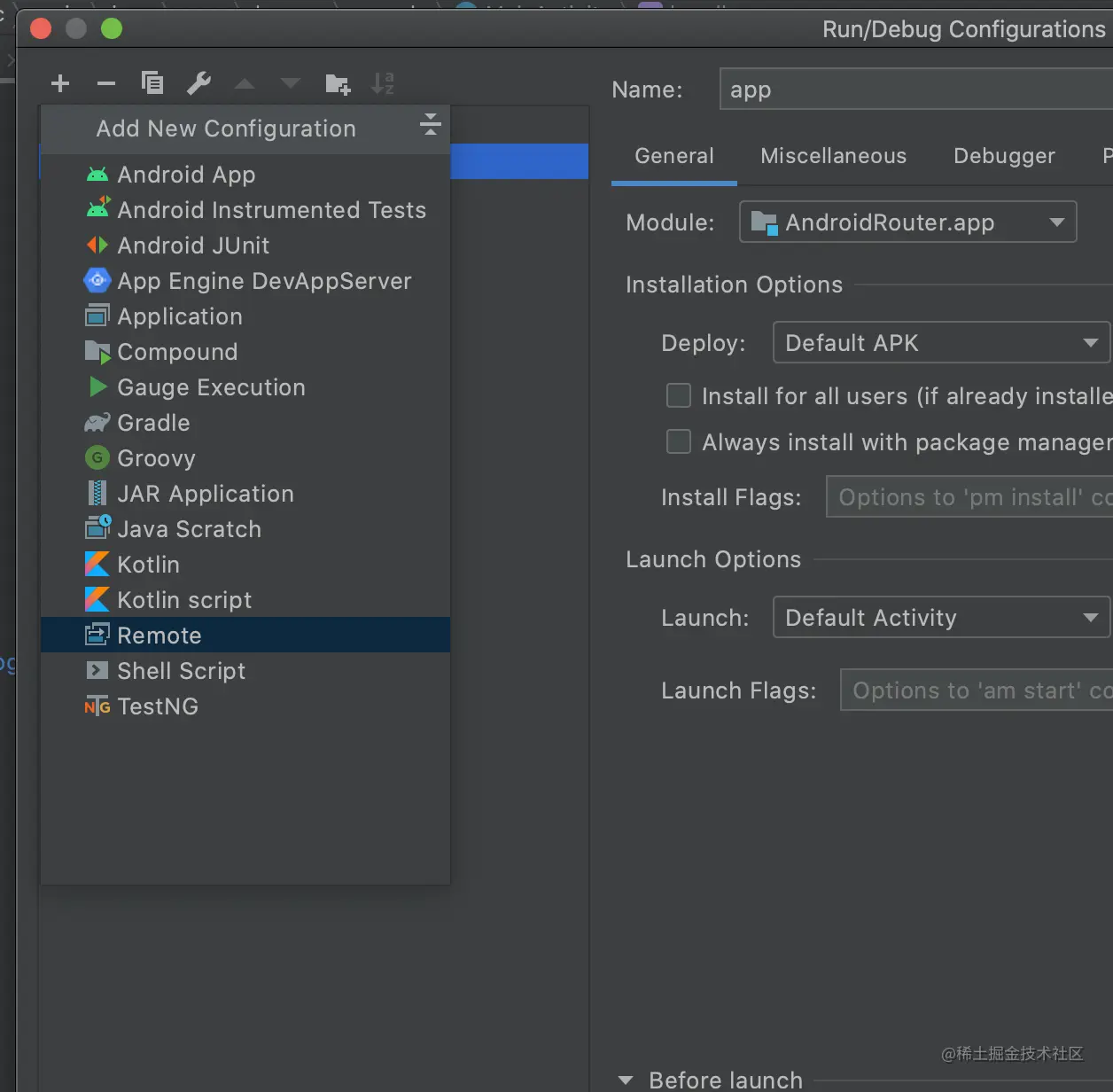Click the Move up arrow icon
Screen dimensions: 1113x1092
tap(245, 83)
